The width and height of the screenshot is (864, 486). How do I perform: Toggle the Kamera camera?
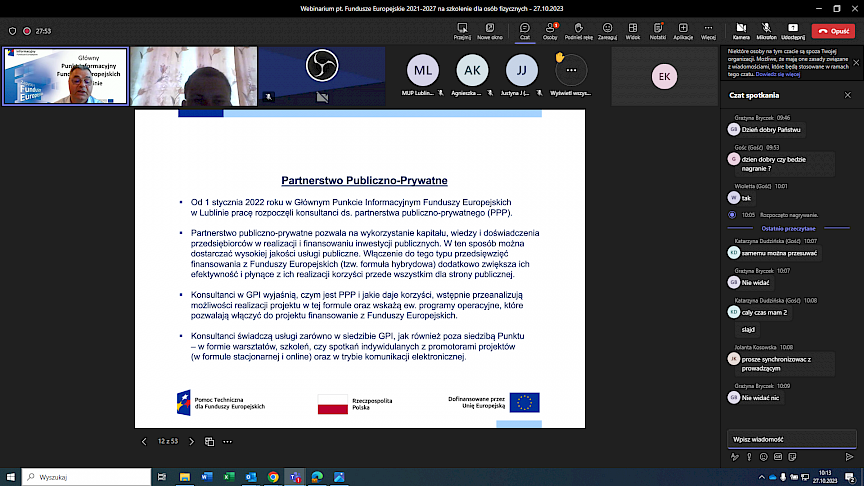coord(741,31)
